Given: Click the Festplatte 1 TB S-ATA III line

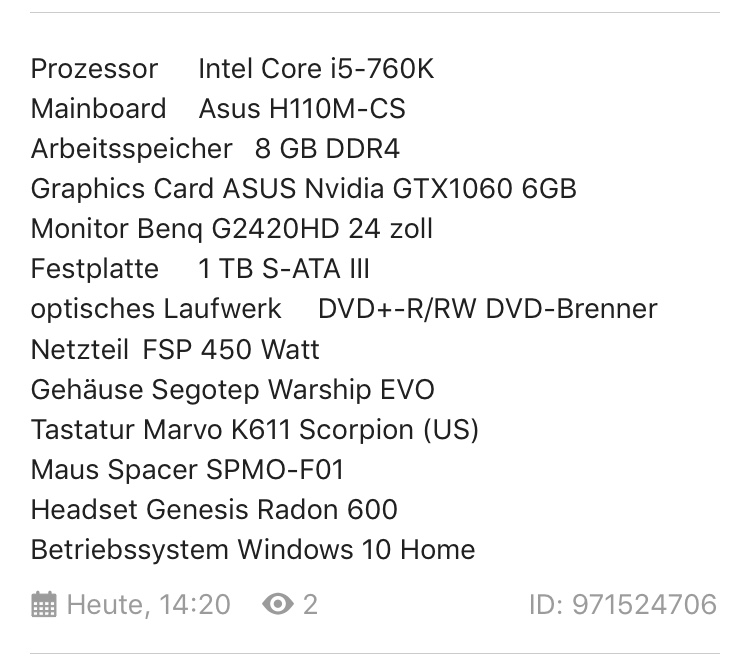Looking at the screenshot, I should pos(200,269).
